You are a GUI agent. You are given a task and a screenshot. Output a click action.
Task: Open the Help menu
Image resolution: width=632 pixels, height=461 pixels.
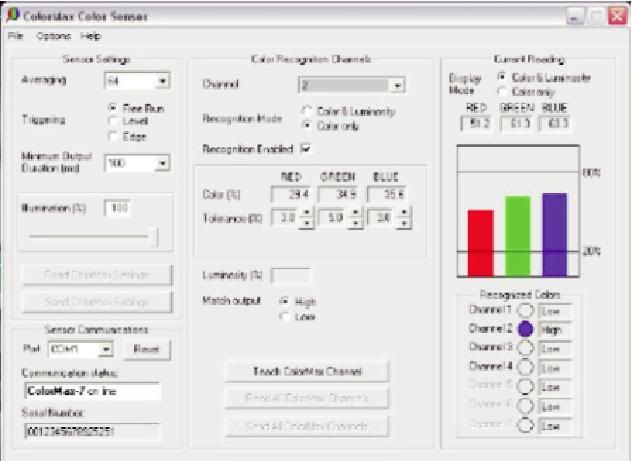90,36
